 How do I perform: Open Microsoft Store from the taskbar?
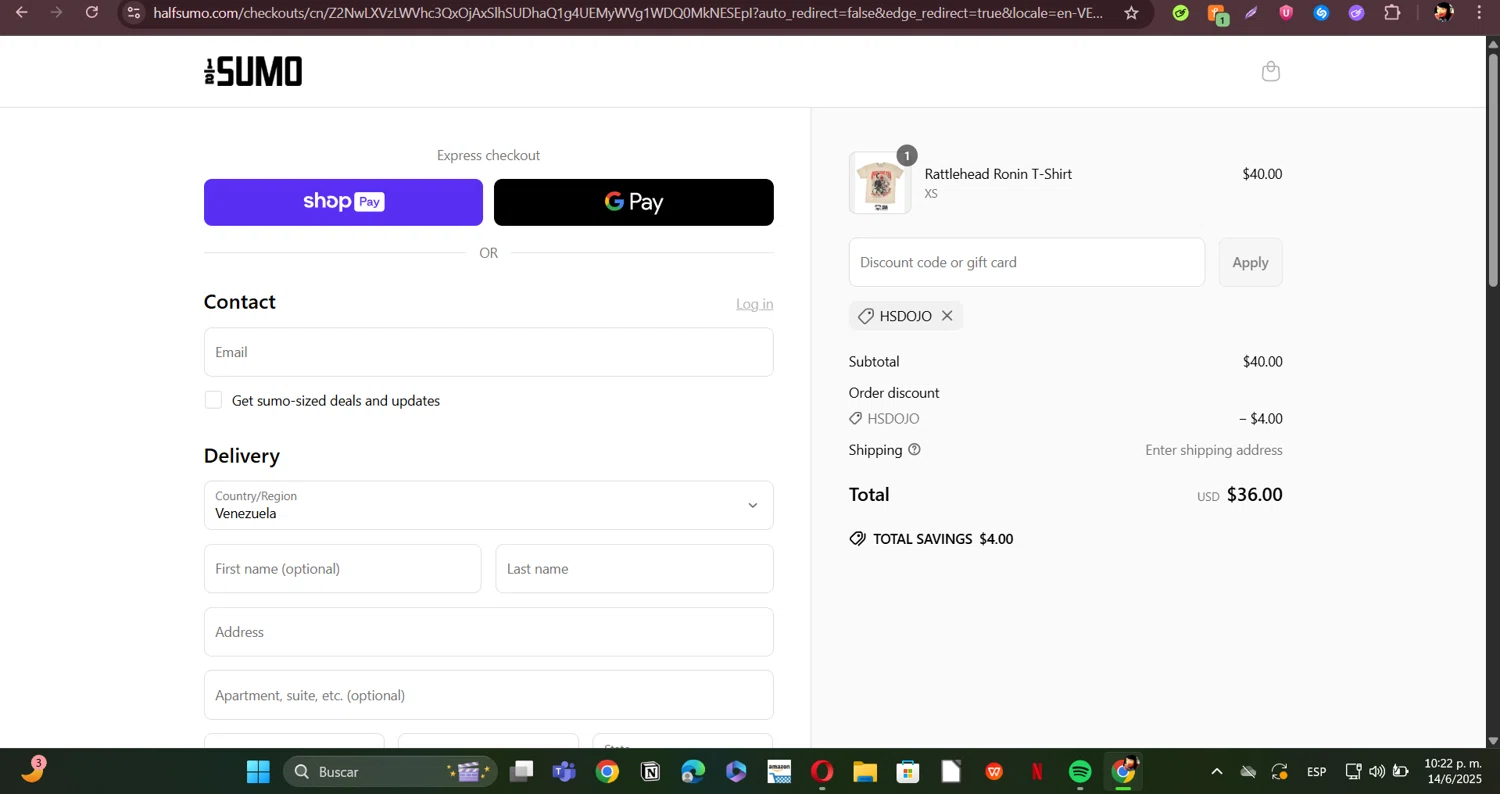click(908, 772)
